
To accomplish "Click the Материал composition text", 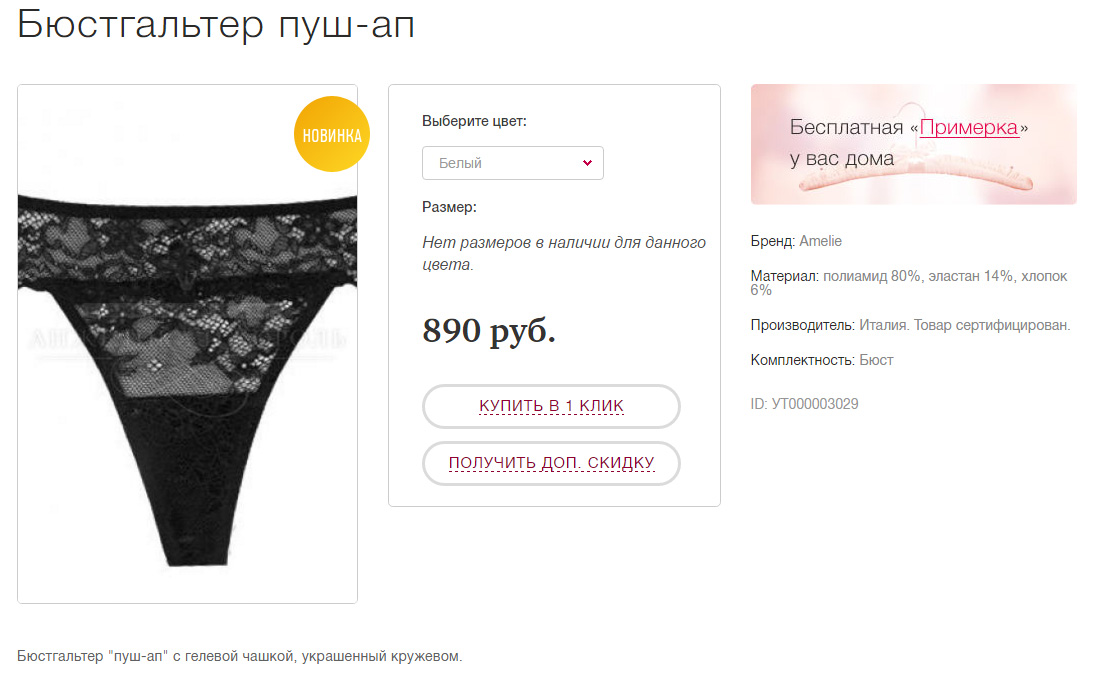I will coord(909,282).
